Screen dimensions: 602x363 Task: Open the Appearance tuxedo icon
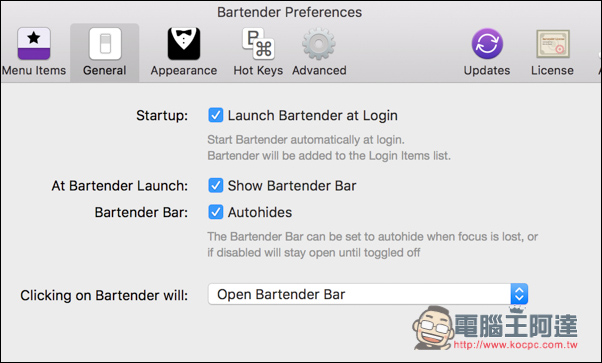184,44
